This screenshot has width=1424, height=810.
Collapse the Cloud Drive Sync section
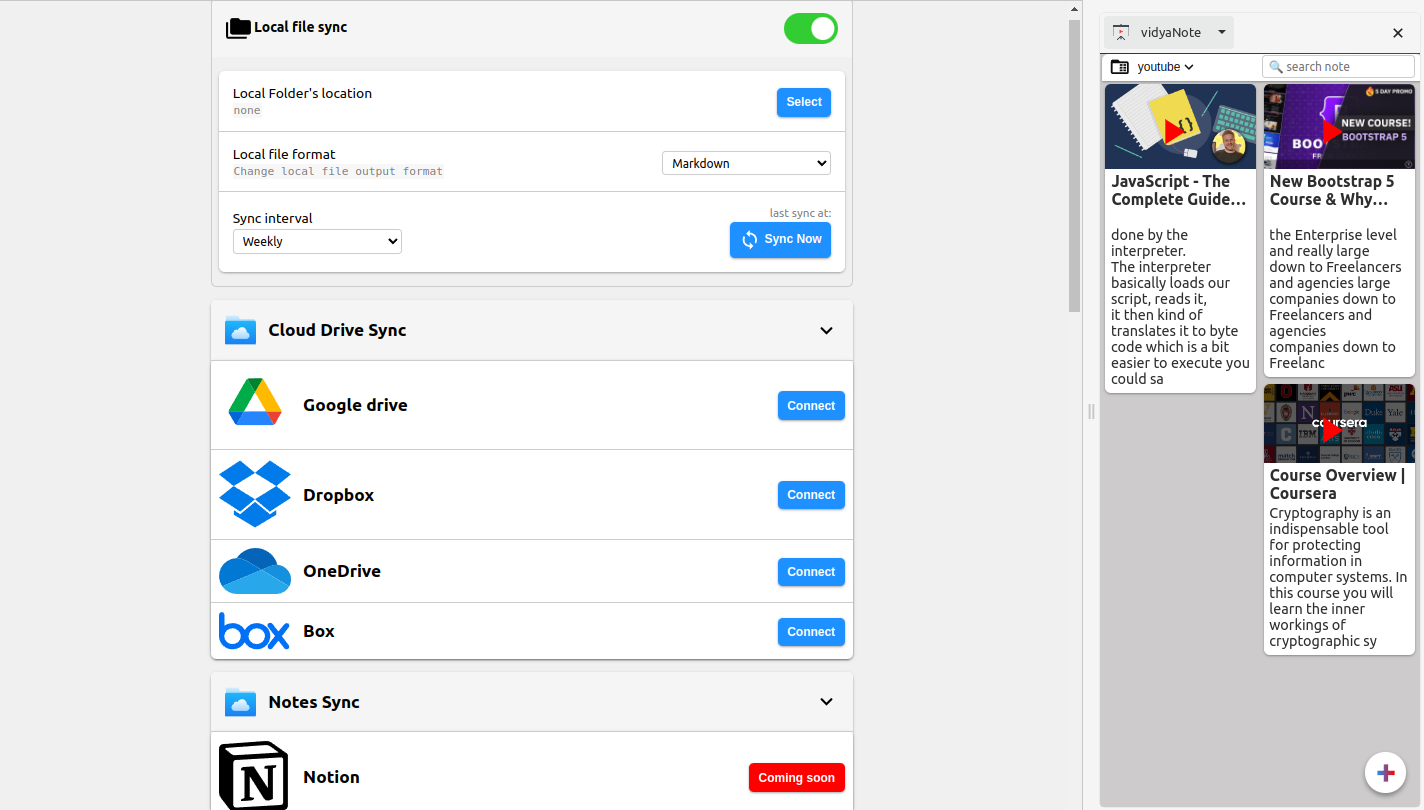pos(826,331)
